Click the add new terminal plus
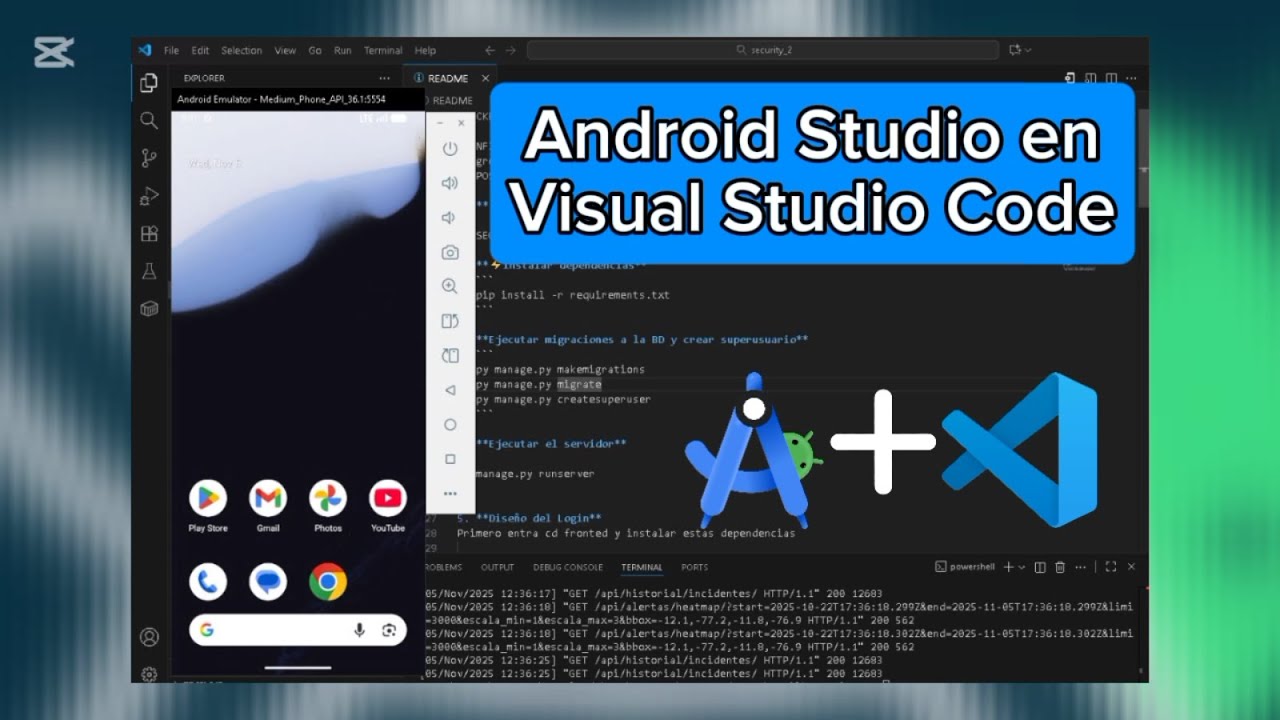The image size is (1280, 720). [1008, 567]
